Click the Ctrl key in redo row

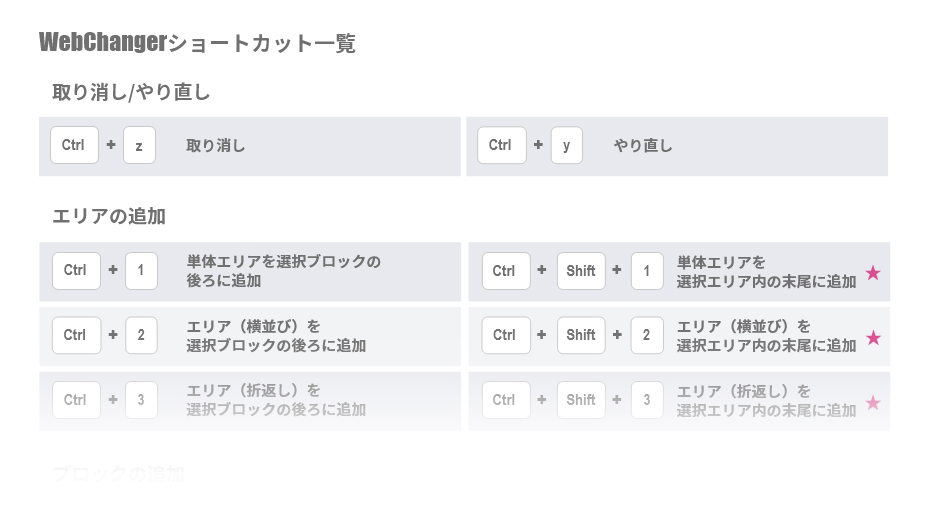pyautogui.click(x=501, y=145)
